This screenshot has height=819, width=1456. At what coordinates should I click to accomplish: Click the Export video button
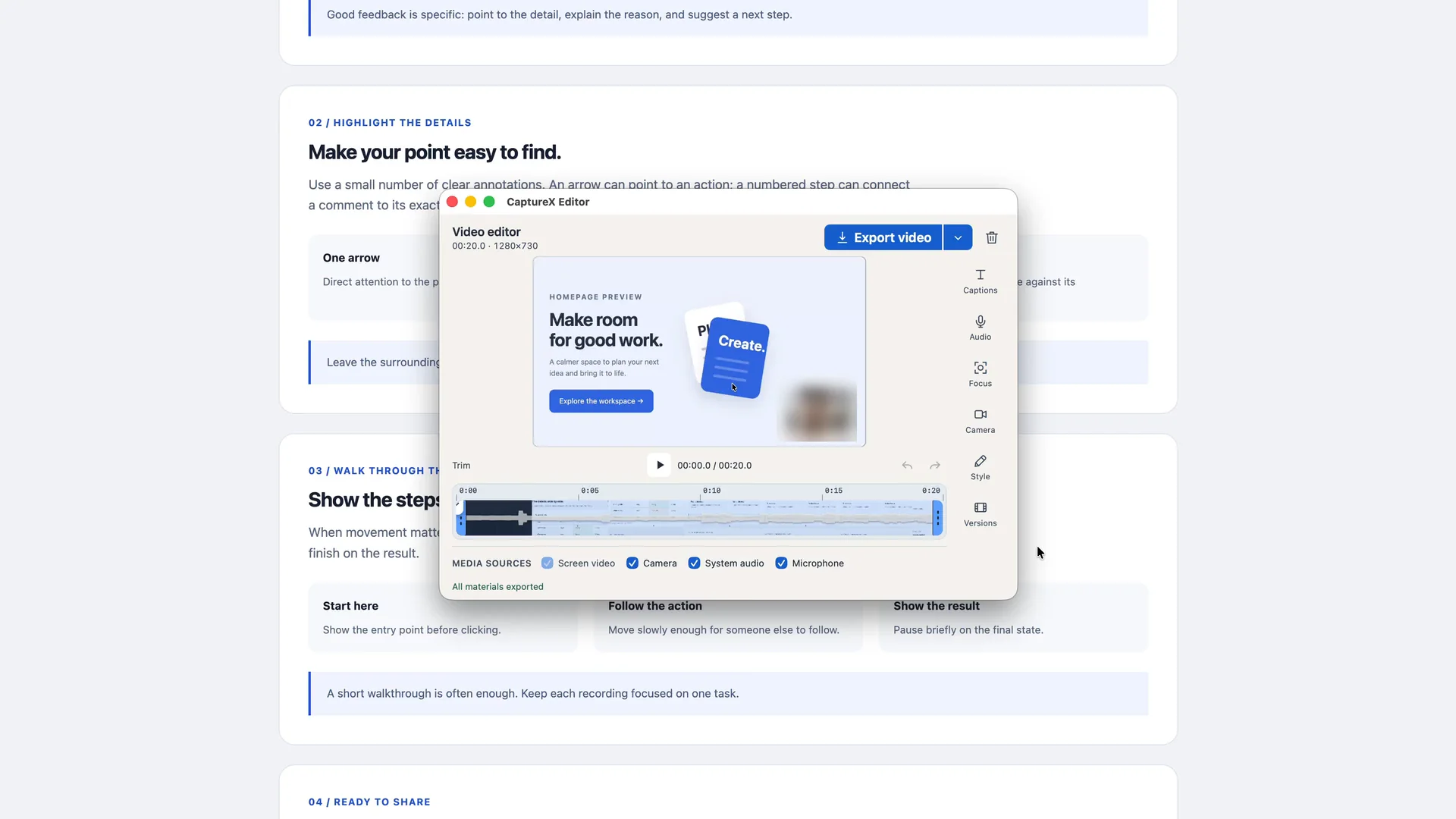click(x=883, y=237)
